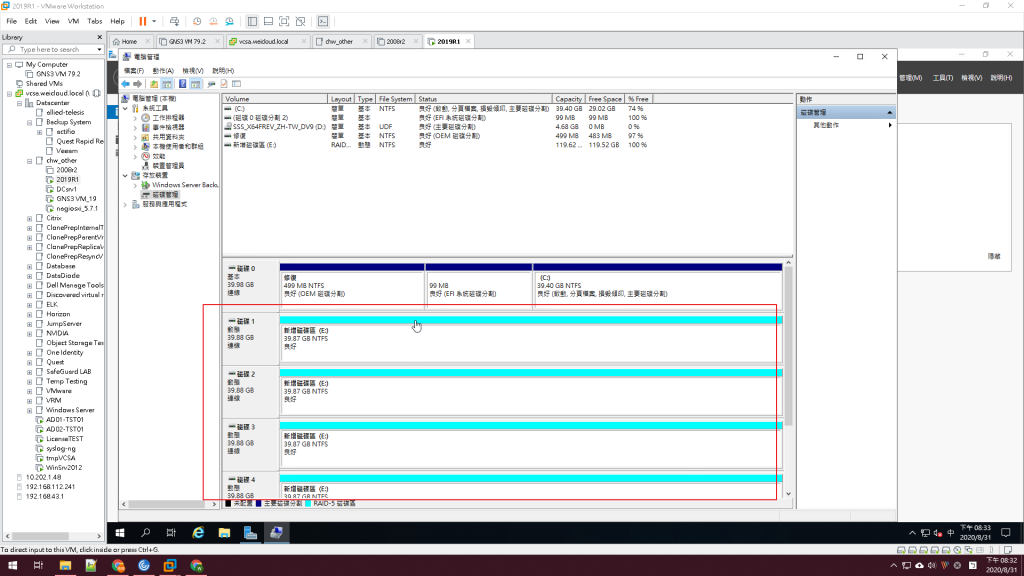Open 動作(A) menu in Computer Management

[163, 71]
